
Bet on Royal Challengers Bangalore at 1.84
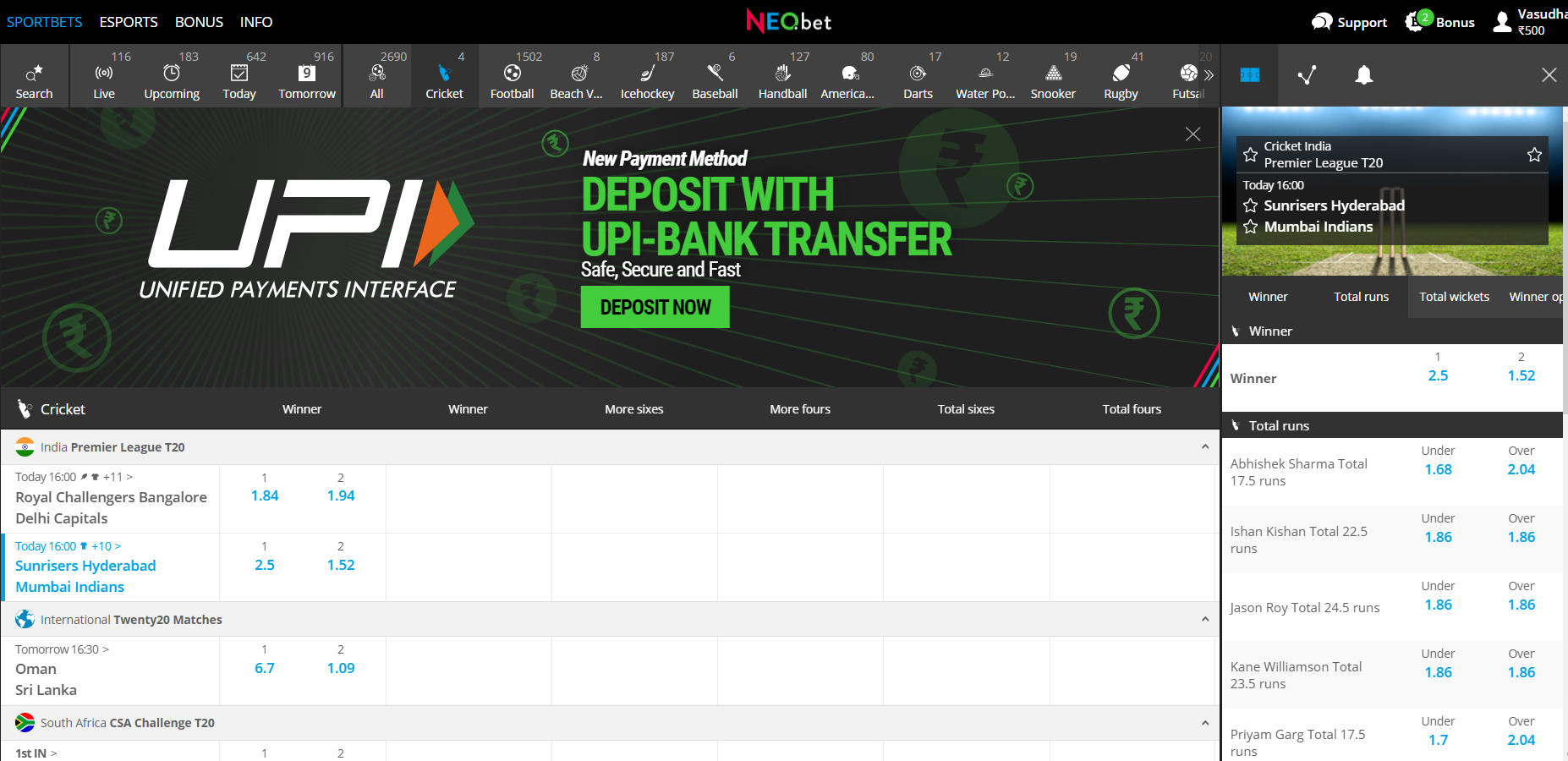pos(265,495)
